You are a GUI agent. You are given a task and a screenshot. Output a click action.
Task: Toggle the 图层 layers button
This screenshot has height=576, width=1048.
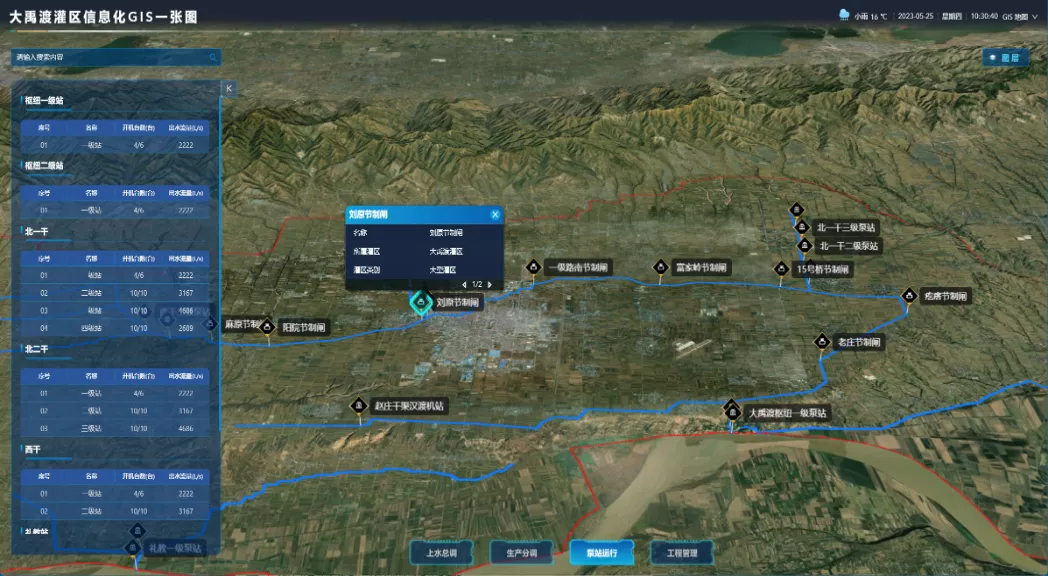point(1005,58)
